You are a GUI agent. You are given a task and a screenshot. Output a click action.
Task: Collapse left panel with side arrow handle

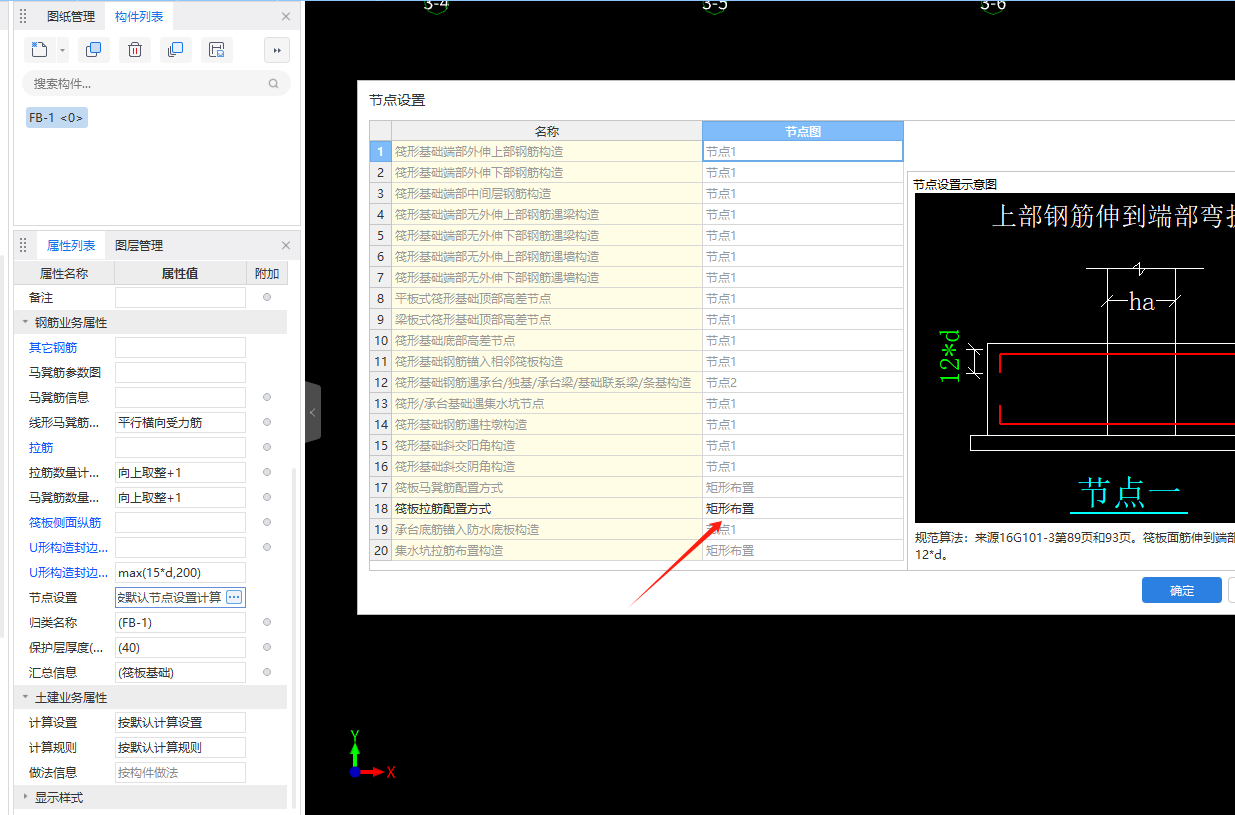(312, 412)
